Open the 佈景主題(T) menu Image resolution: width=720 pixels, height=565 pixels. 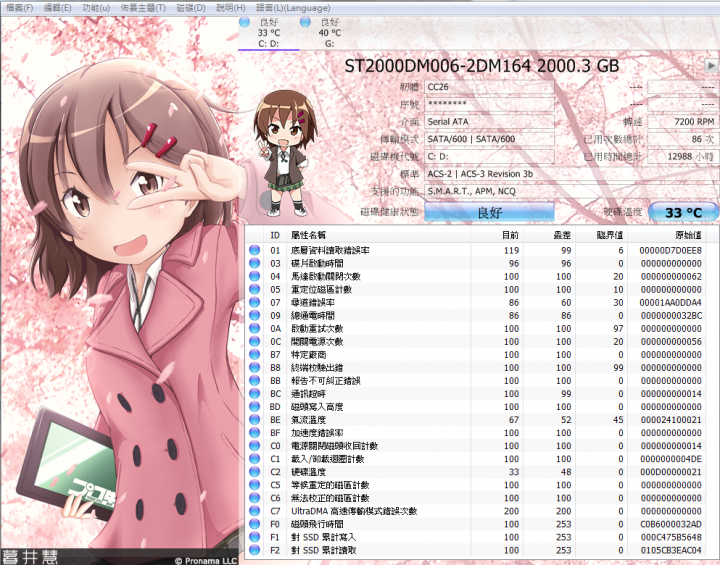pyautogui.click(x=143, y=8)
